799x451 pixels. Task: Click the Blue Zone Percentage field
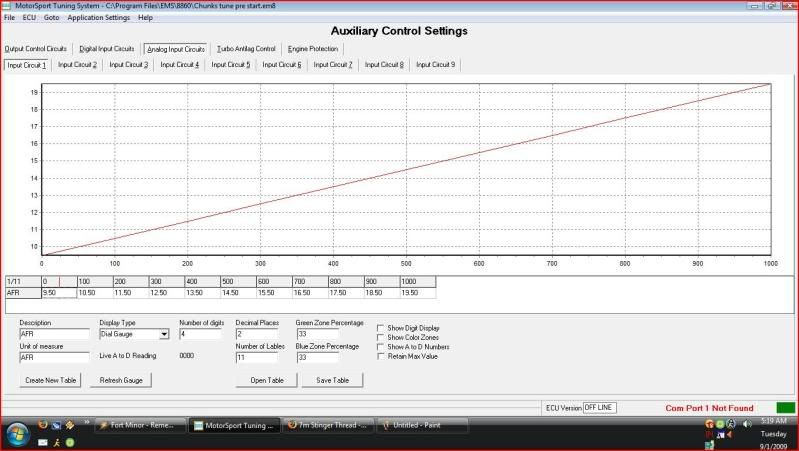317,358
